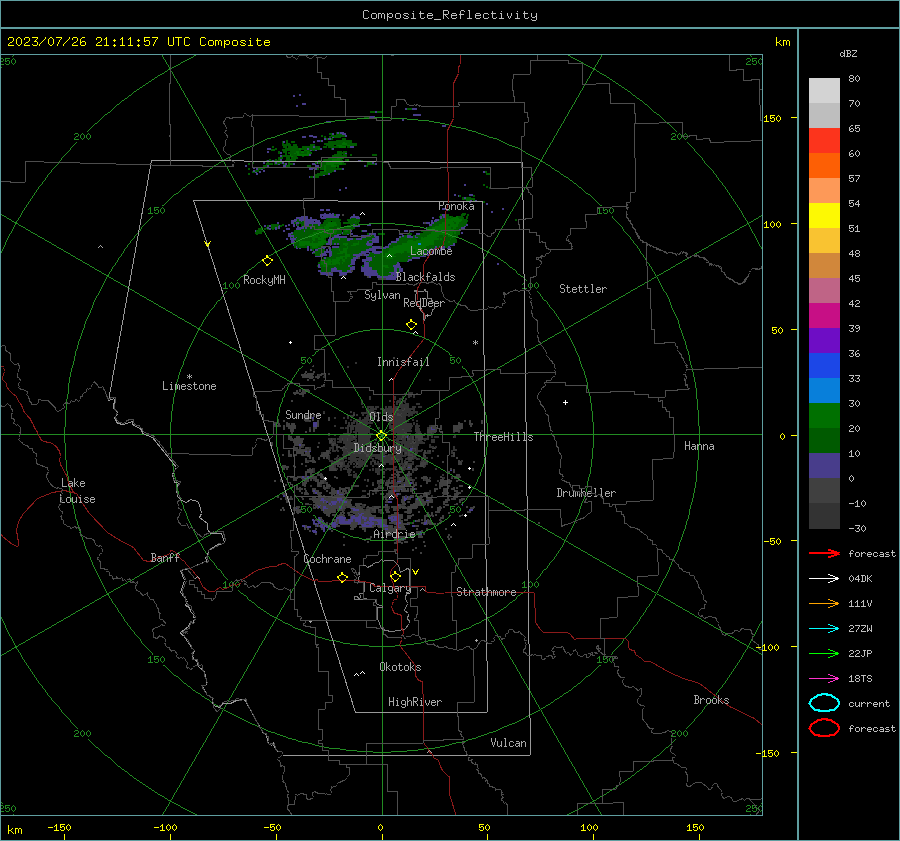
Task: Click the magenta 18TS arrow legend icon
Action: point(824,678)
